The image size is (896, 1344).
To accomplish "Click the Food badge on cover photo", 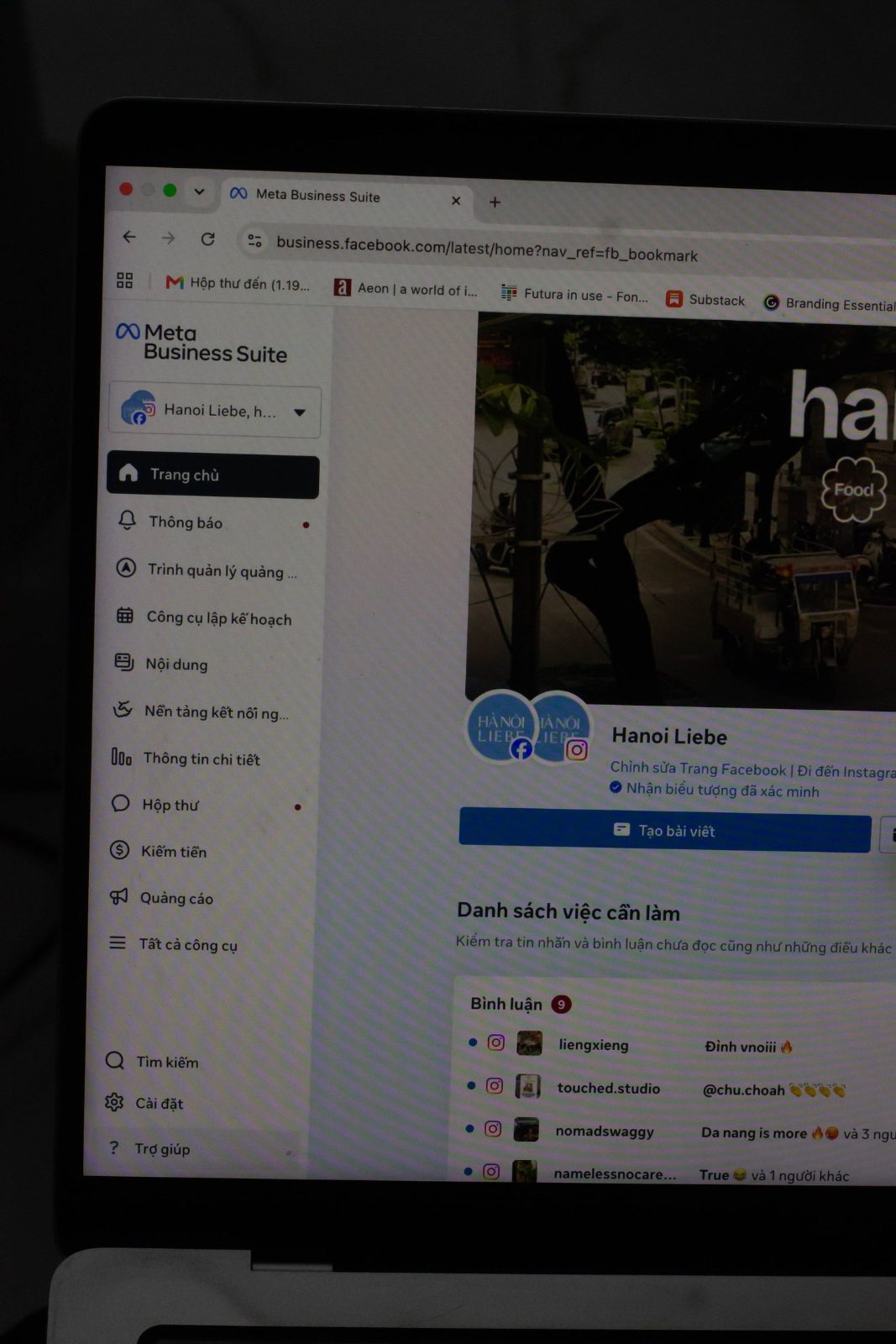I will [853, 490].
